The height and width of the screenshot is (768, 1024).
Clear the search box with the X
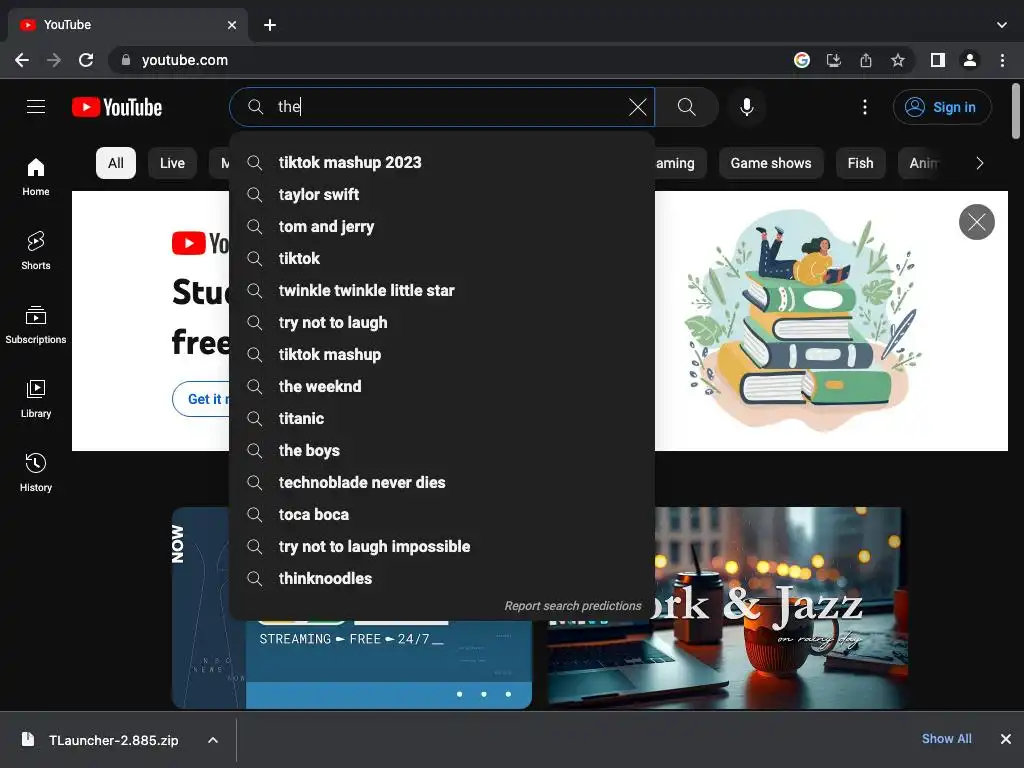tap(637, 107)
